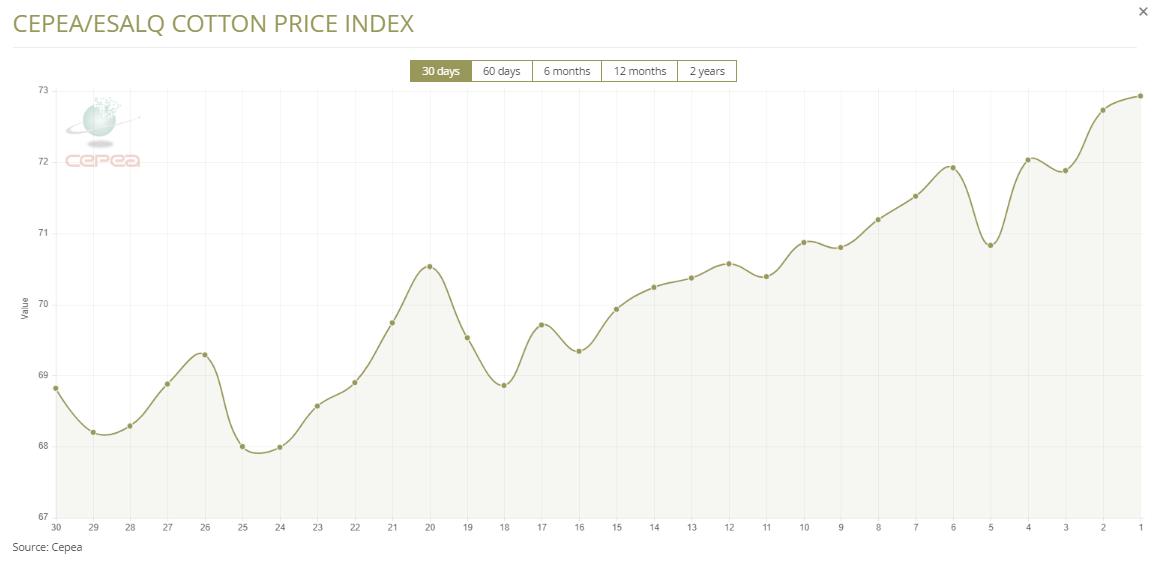Screen dimensions: 1158x563
Task: Pick the day 5 dip data point
Action: [x=990, y=245]
